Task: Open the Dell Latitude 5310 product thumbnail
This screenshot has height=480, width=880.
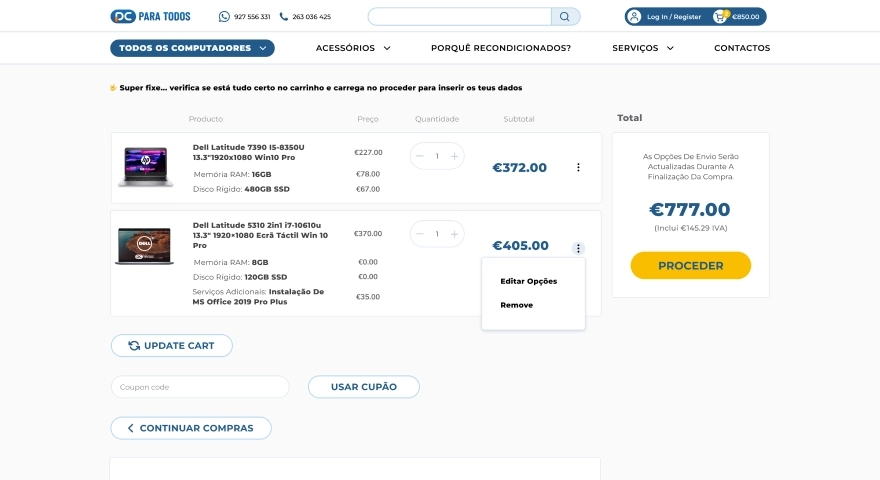Action: pyautogui.click(x=144, y=246)
